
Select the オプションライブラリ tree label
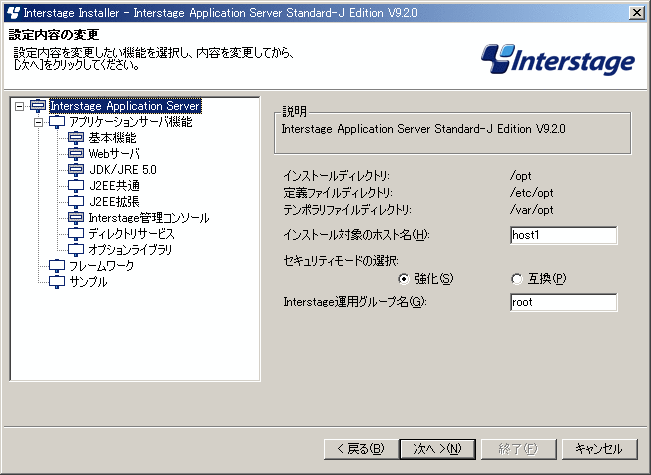[x=130, y=250]
